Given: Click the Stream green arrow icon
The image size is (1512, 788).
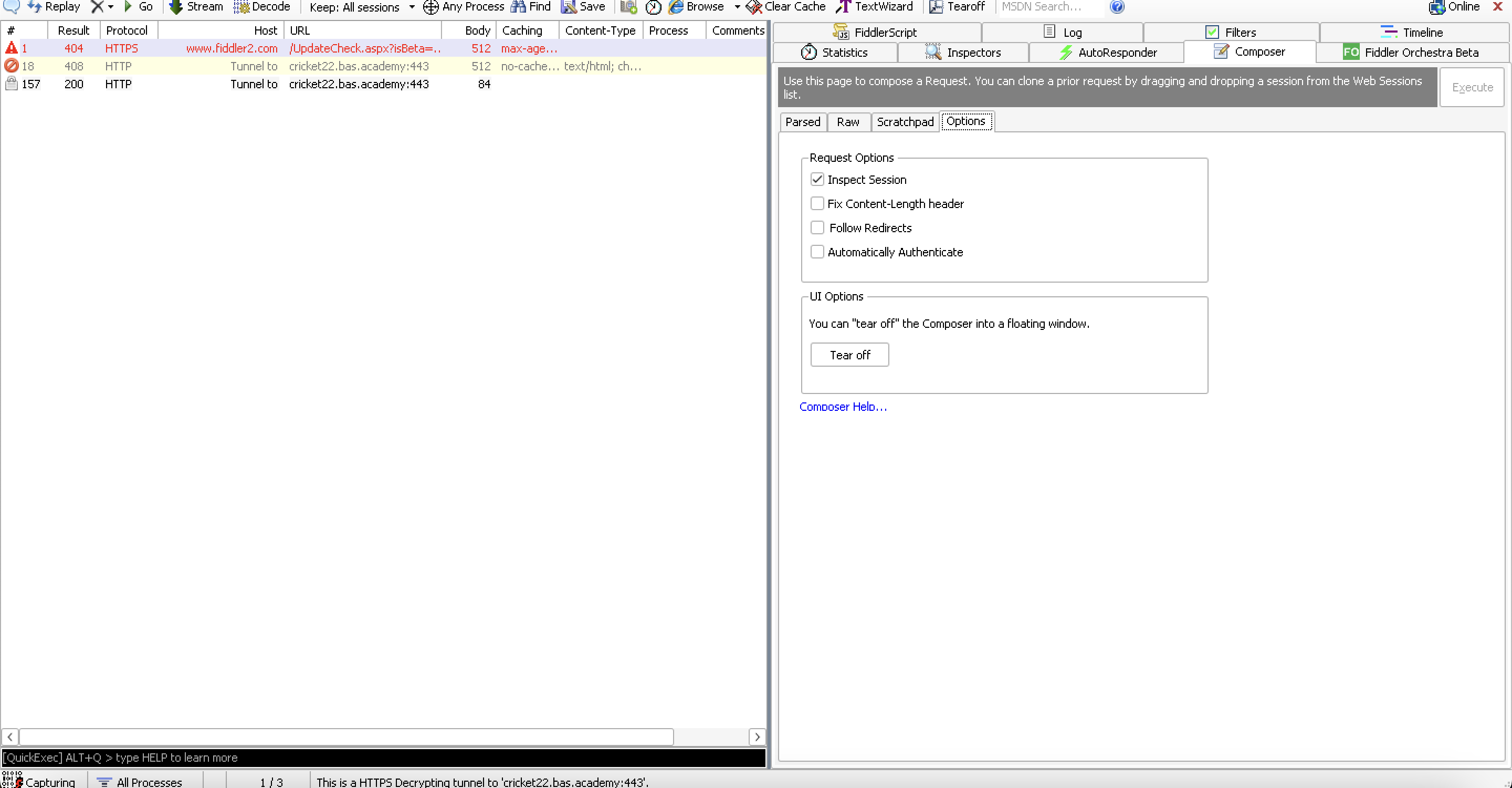Looking at the screenshot, I should pos(175,6).
